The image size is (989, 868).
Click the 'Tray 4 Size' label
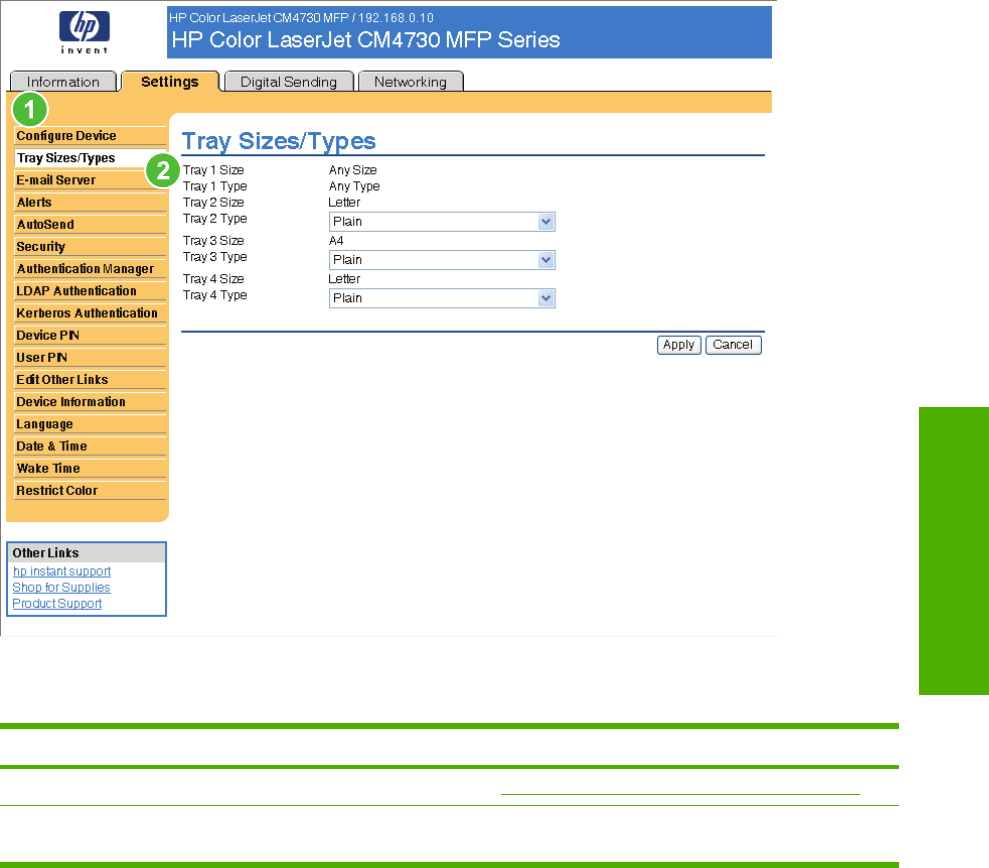pyautogui.click(x=213, y=279)
